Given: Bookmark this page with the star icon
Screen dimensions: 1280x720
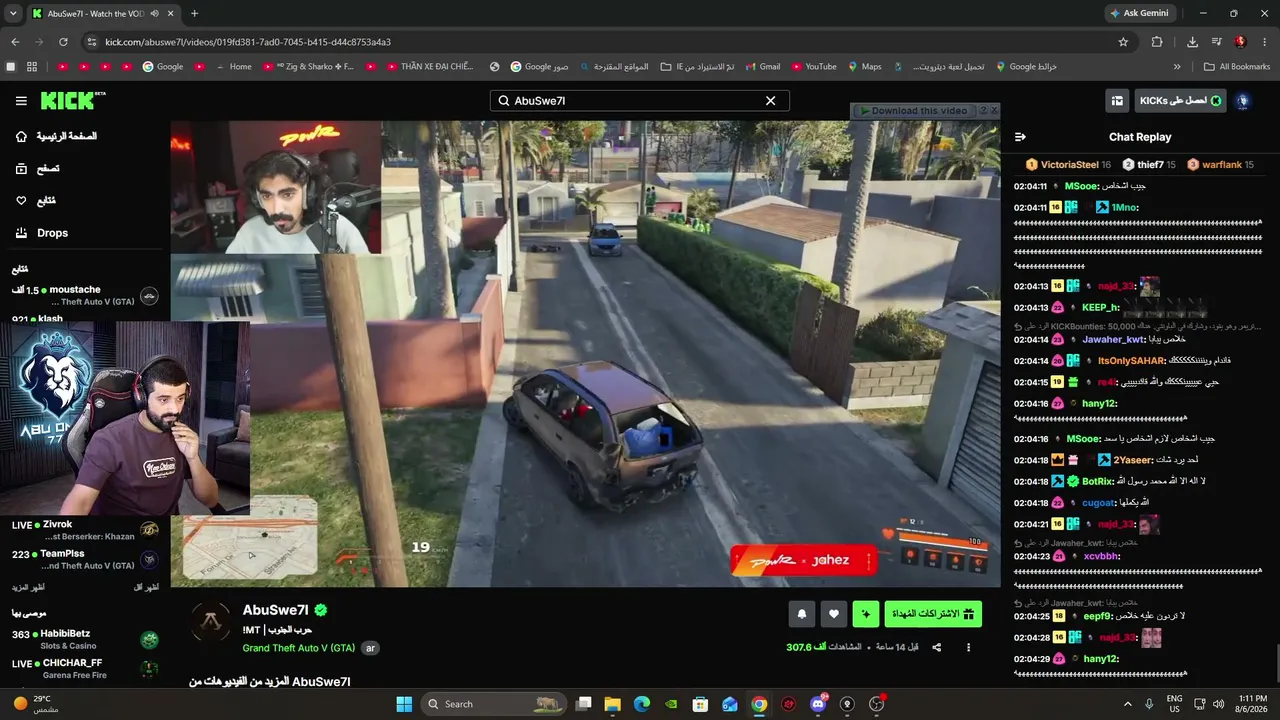Looking at the screenshot, I should 1123,42.
